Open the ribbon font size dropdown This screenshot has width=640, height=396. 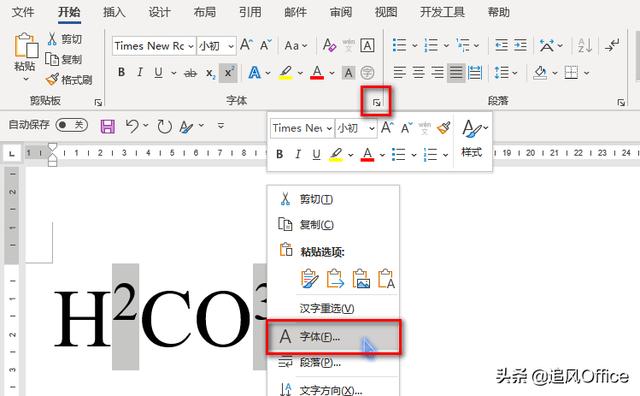pos(231,46)
